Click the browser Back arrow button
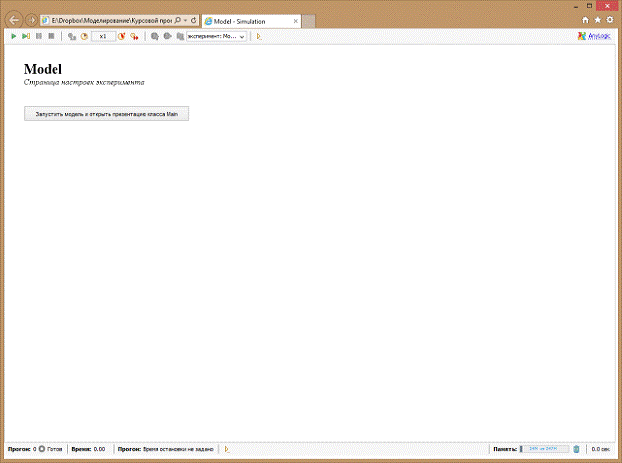Viewport: 622px width, 463px height. click(14, 20)
